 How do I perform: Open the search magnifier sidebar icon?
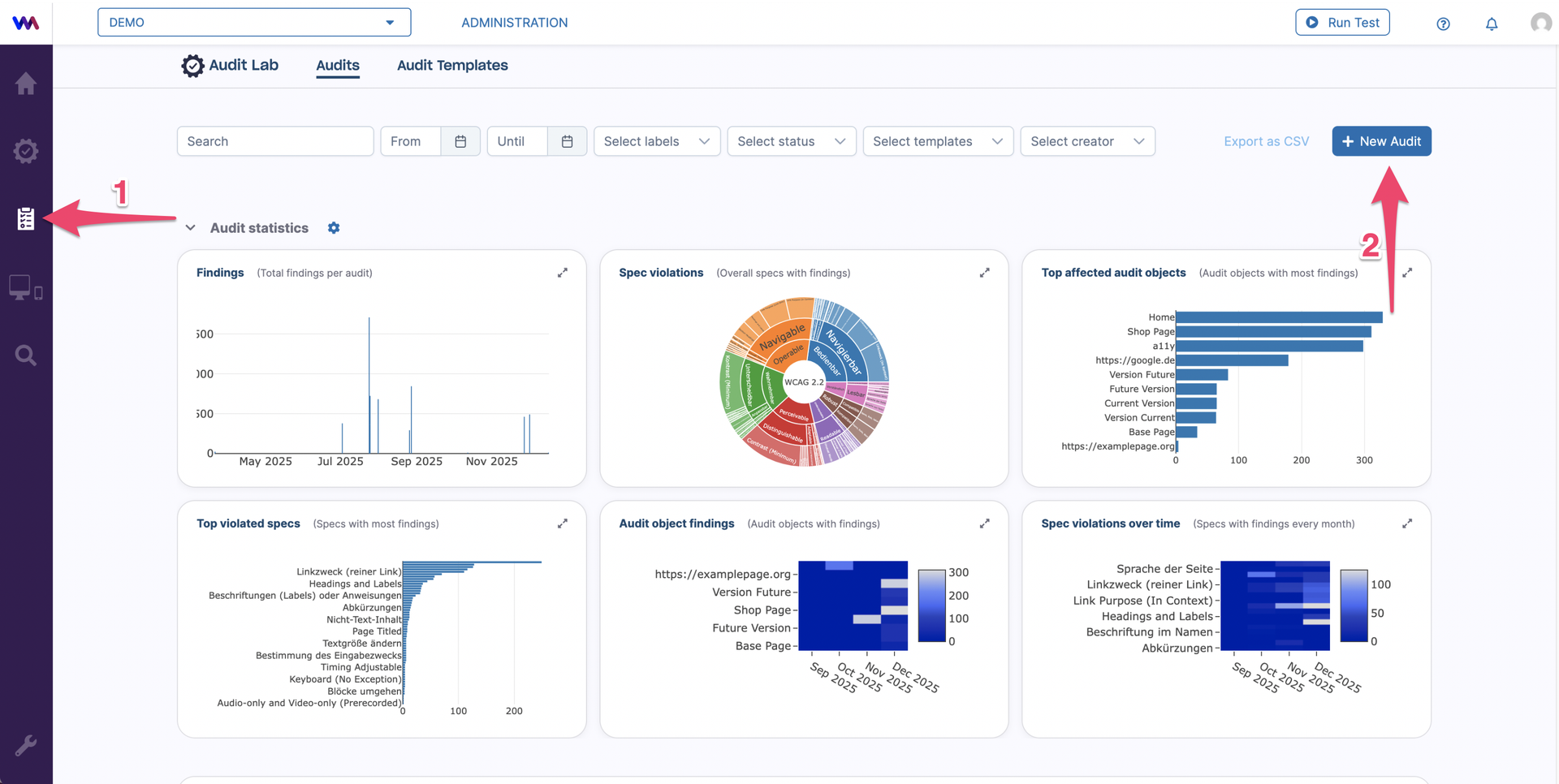(x=26, y=355)
